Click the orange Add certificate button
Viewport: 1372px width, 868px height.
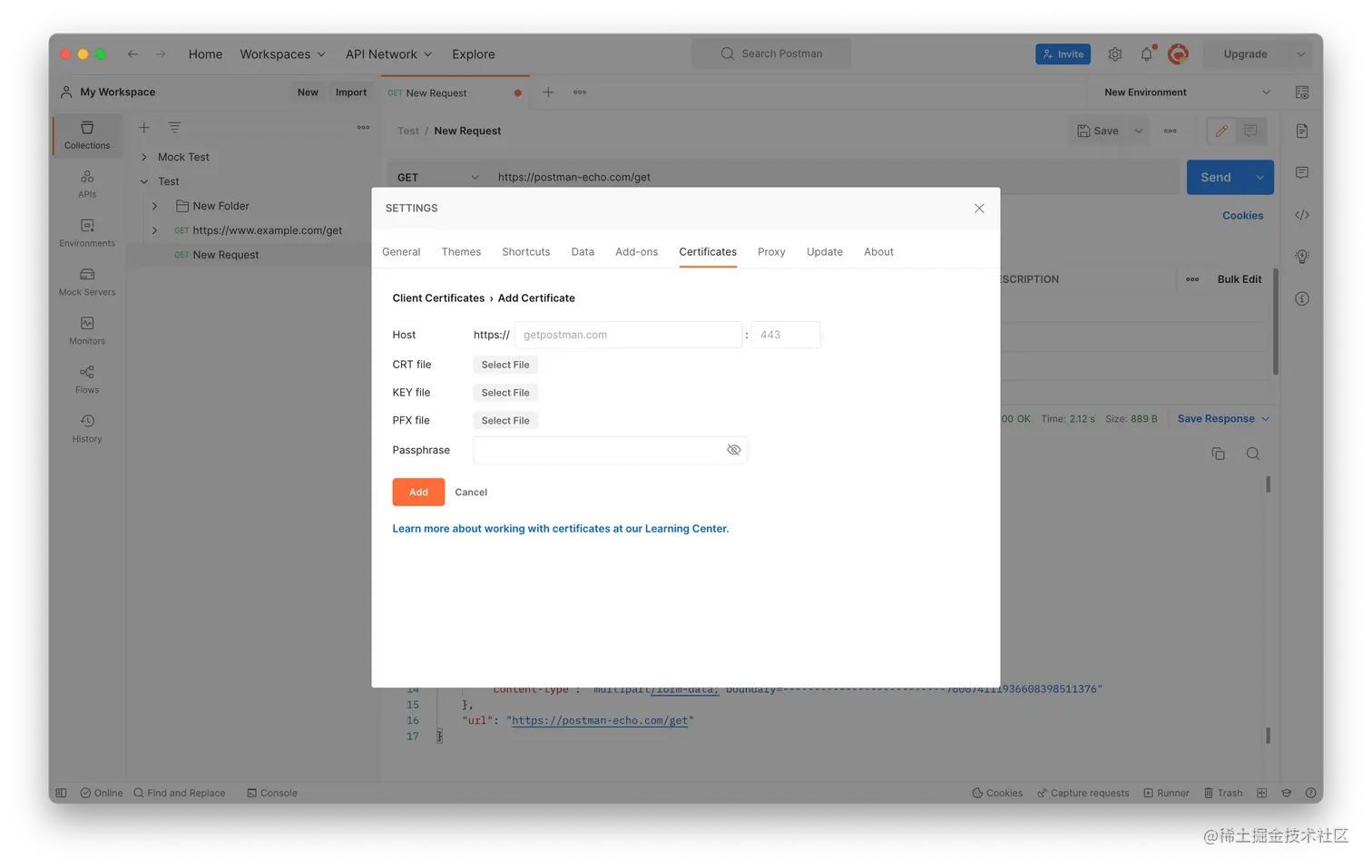[418, 492]
